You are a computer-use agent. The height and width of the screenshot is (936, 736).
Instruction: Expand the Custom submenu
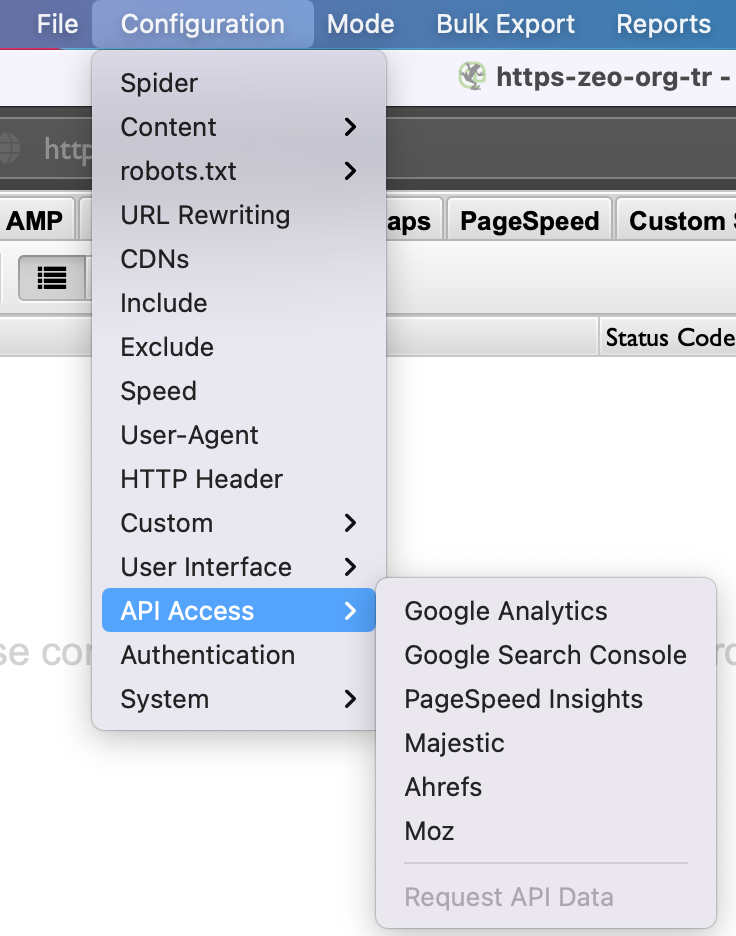point(239,524)
